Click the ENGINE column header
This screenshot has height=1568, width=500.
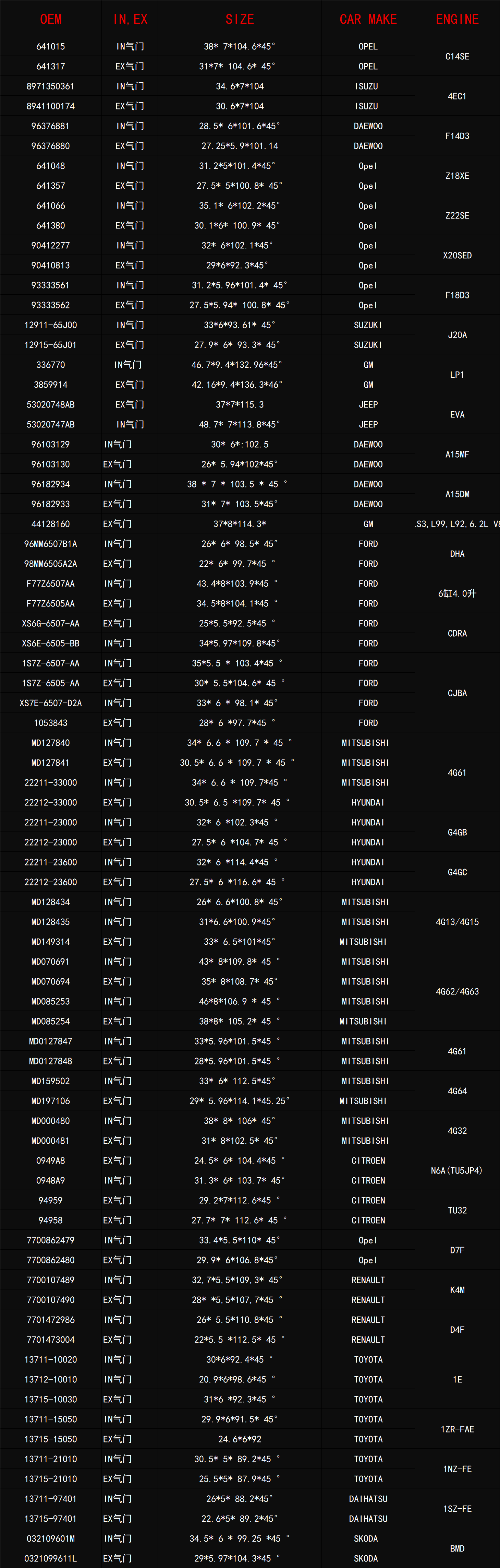pyautogui.click(x=458, y=20)
